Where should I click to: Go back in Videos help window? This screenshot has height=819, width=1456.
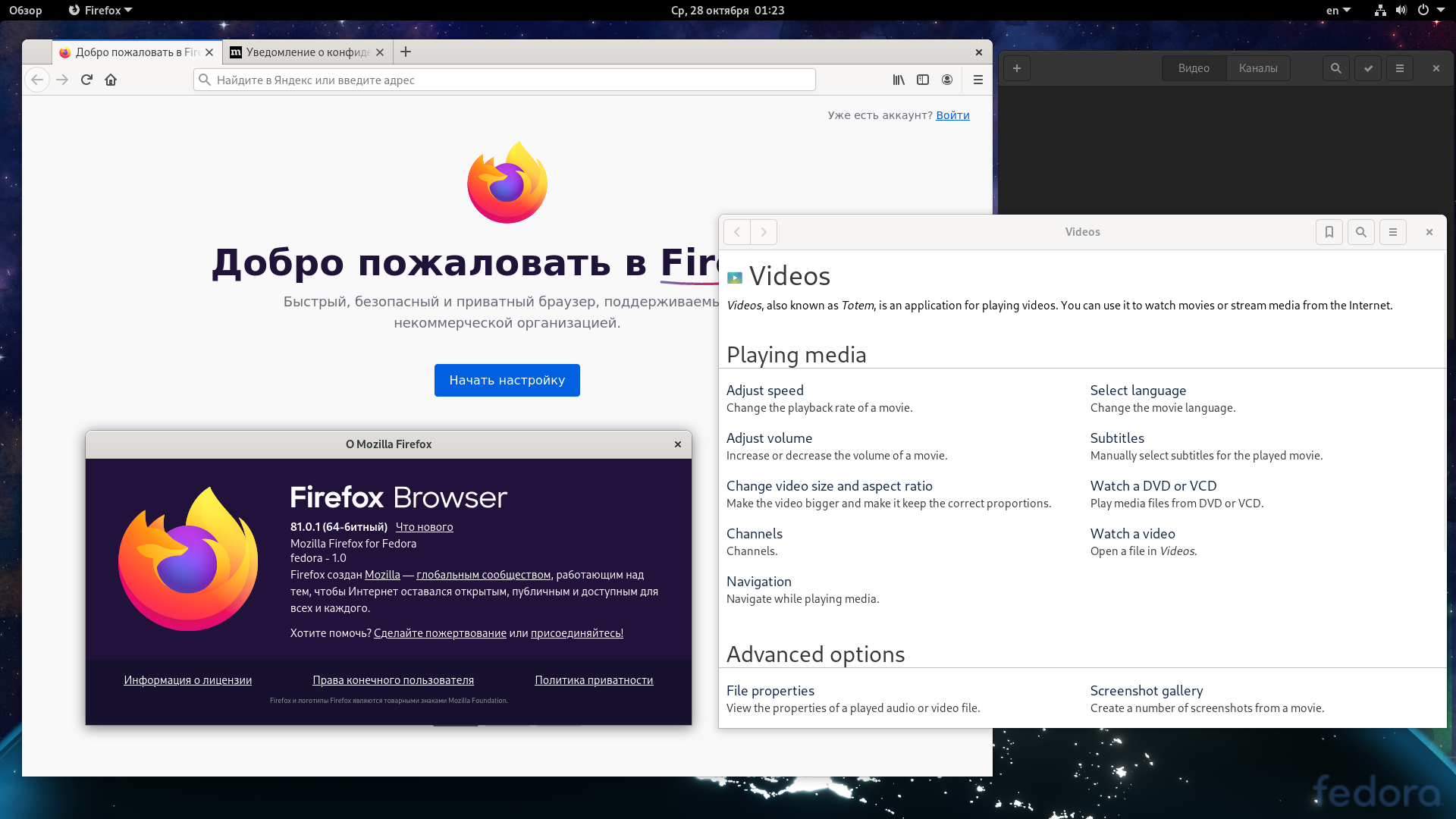point(737,232)
